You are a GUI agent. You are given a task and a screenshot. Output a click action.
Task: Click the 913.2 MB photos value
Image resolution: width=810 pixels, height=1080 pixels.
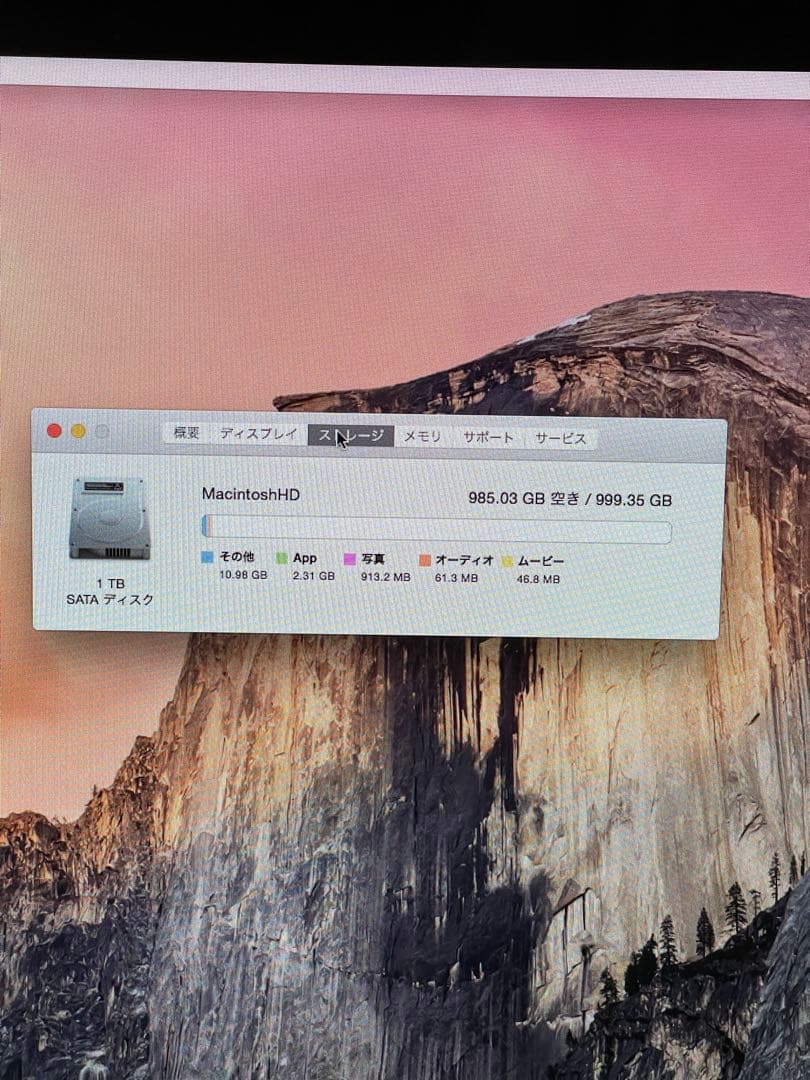click(x=386, y=577)
